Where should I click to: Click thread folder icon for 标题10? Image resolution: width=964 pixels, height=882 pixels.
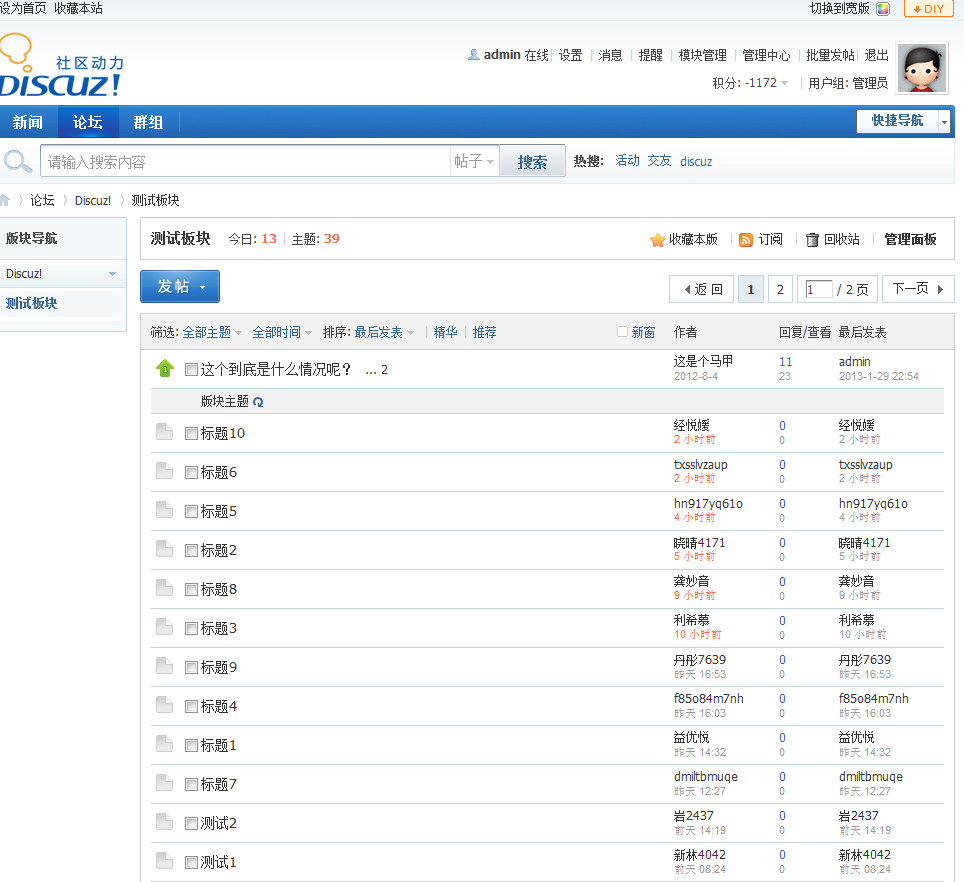coord(164,432)
